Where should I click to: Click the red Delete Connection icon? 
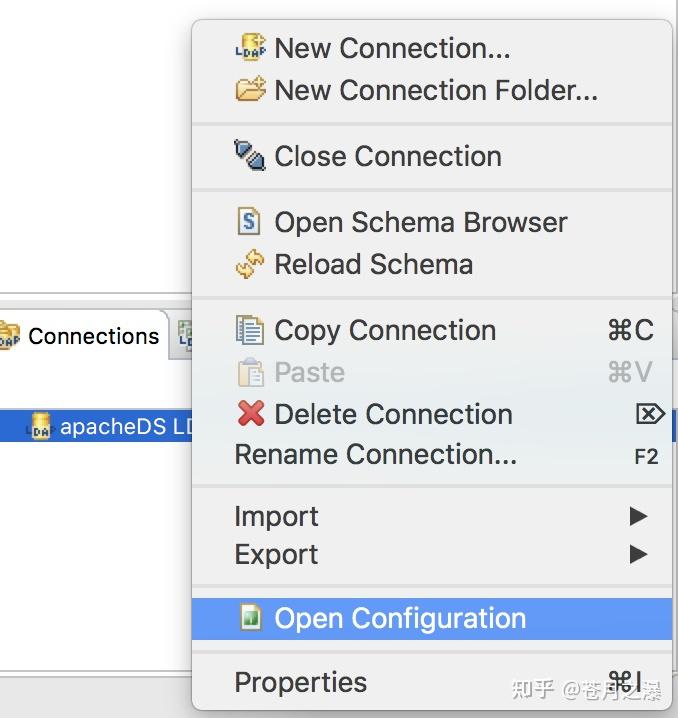pyautogui.click(x=249, y=414)
